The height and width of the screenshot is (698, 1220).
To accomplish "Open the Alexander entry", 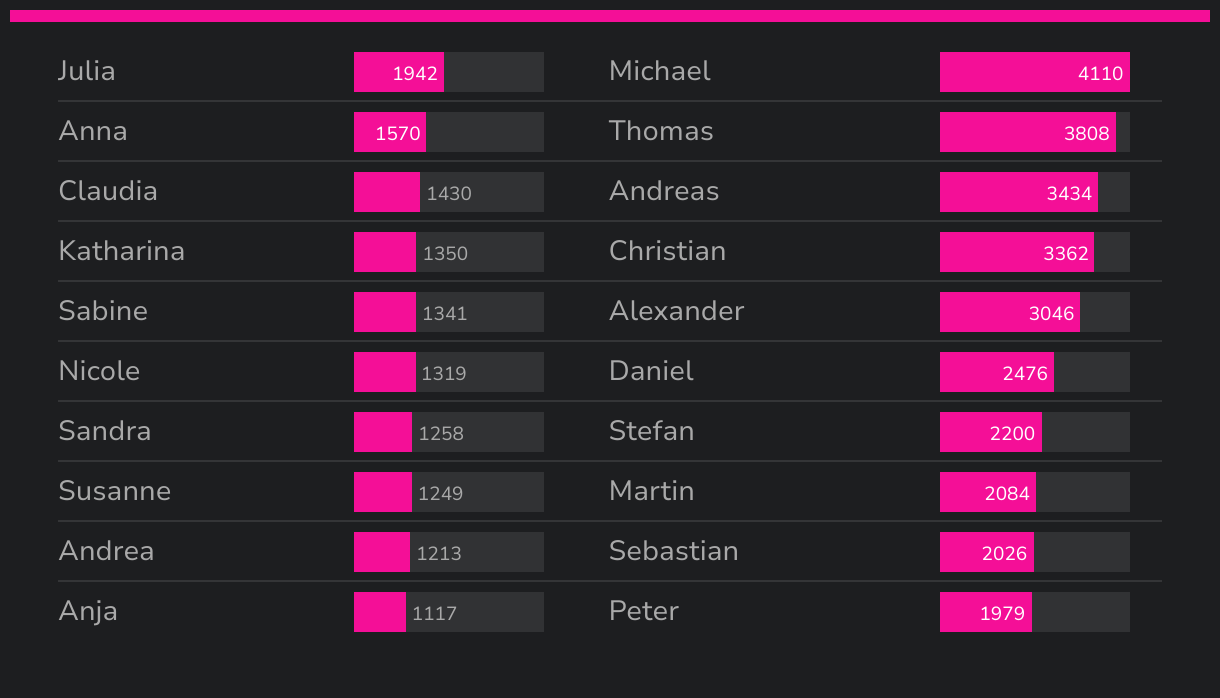I will [x=677, y=312].
